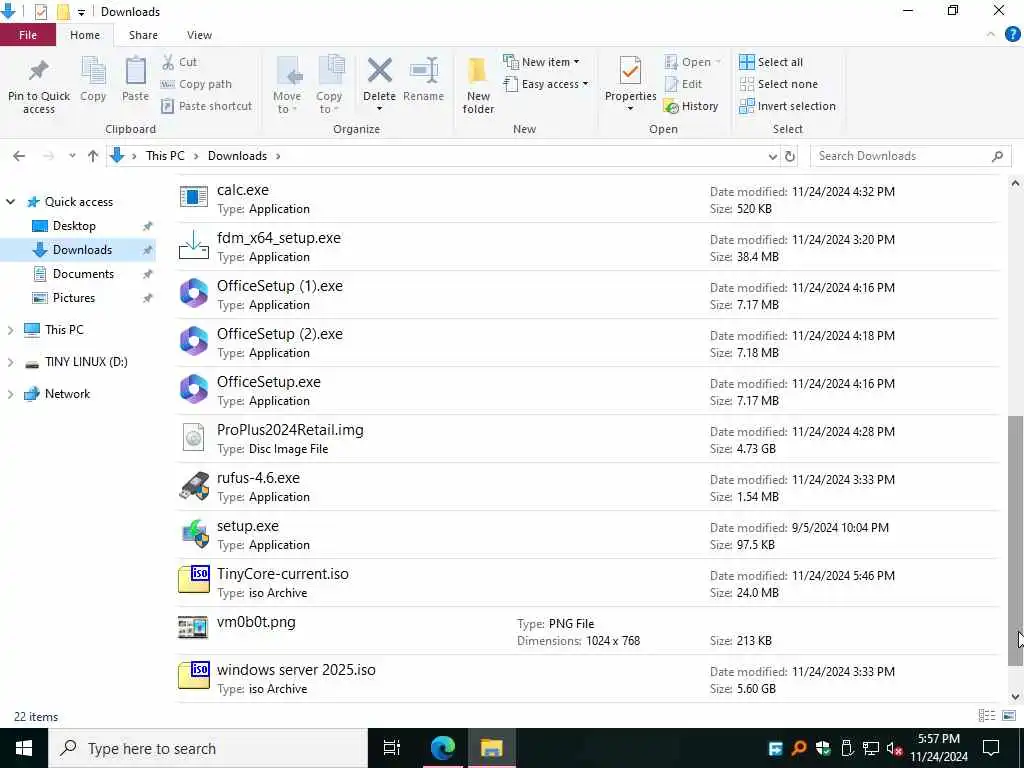The width and height of the screenshot is (1024, 768).
Task: Minimize the ribbon with chevron
Action: (x=991, y=35)
